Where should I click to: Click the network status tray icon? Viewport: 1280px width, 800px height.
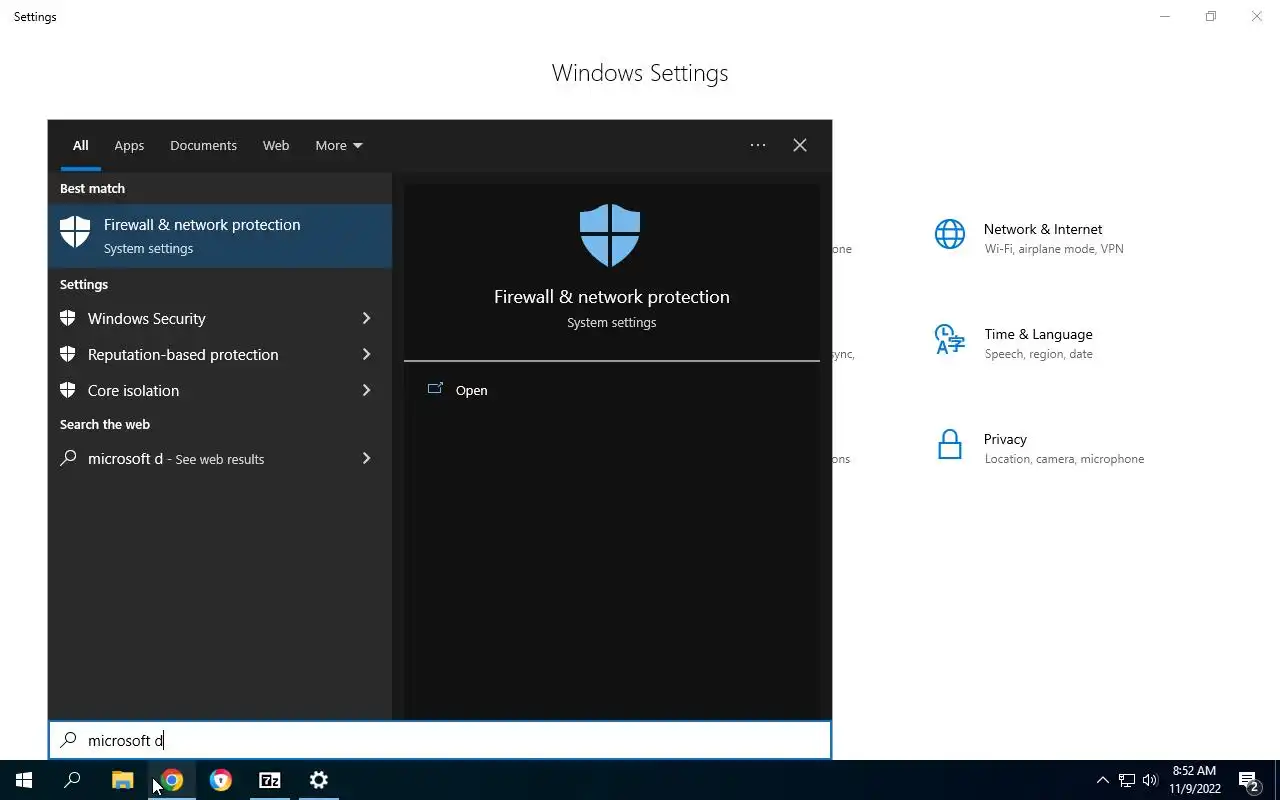pyautogui.click(x=1127, y=780)
